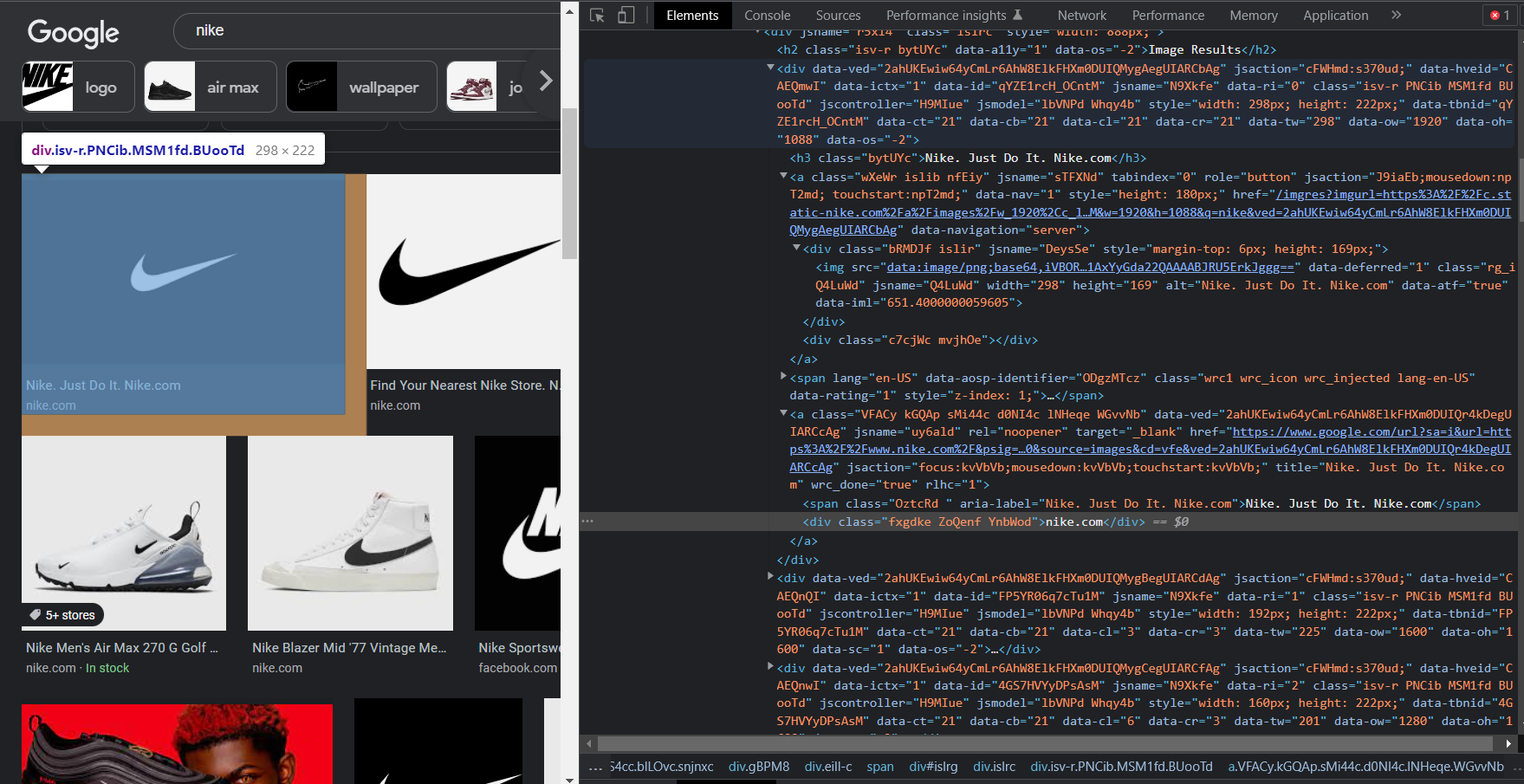
Task: Open the blue Nike swoosh image result
Action: (x=183, y=269)
